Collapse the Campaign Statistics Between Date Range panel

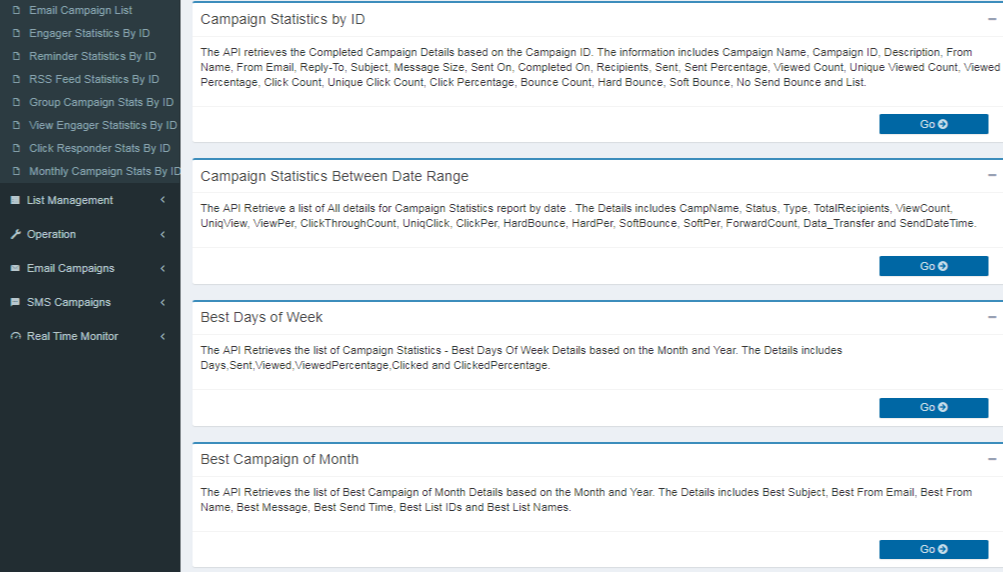[991, 175]
